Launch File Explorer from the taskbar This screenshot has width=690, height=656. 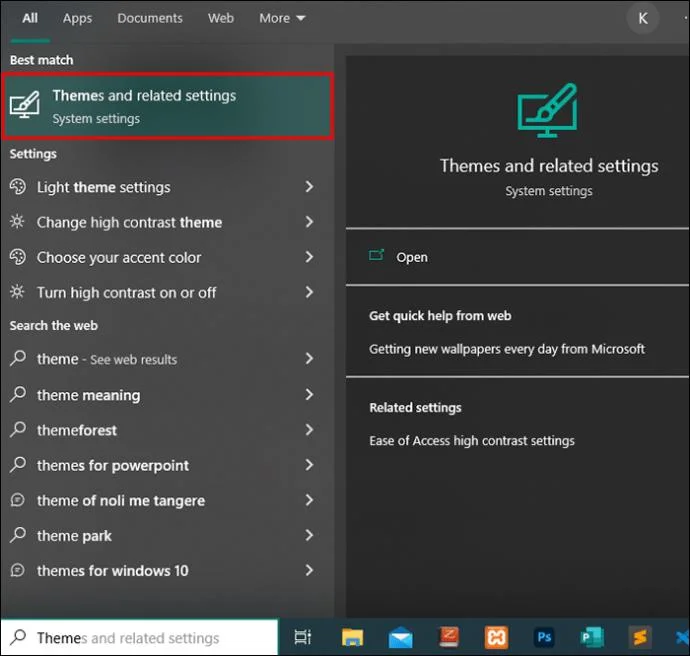352,637
